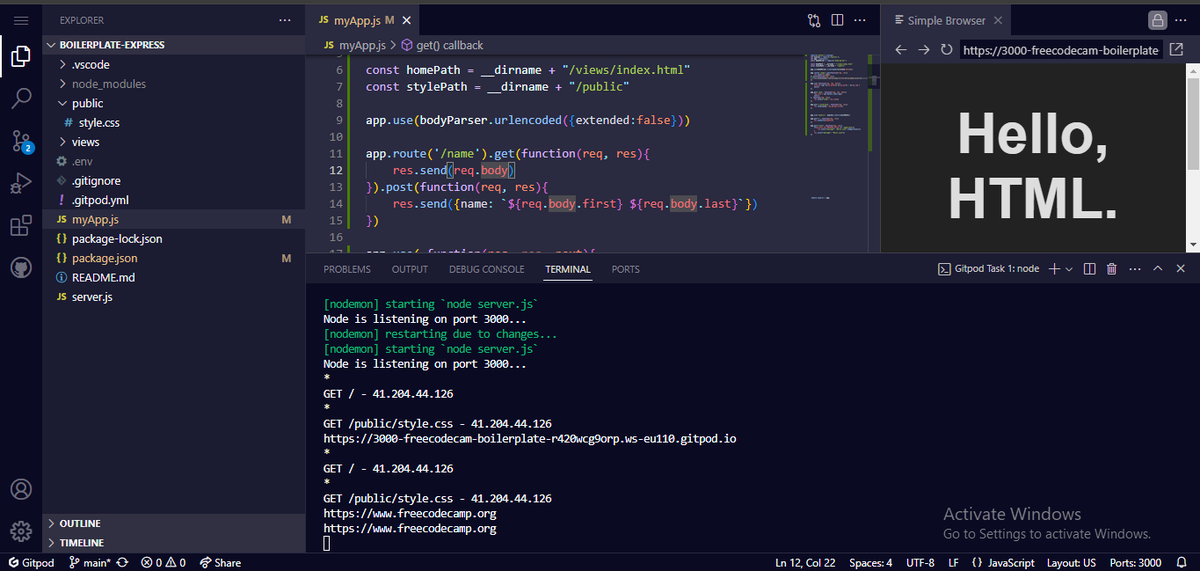Open the Run and Debug view

[x=21, y=183]
